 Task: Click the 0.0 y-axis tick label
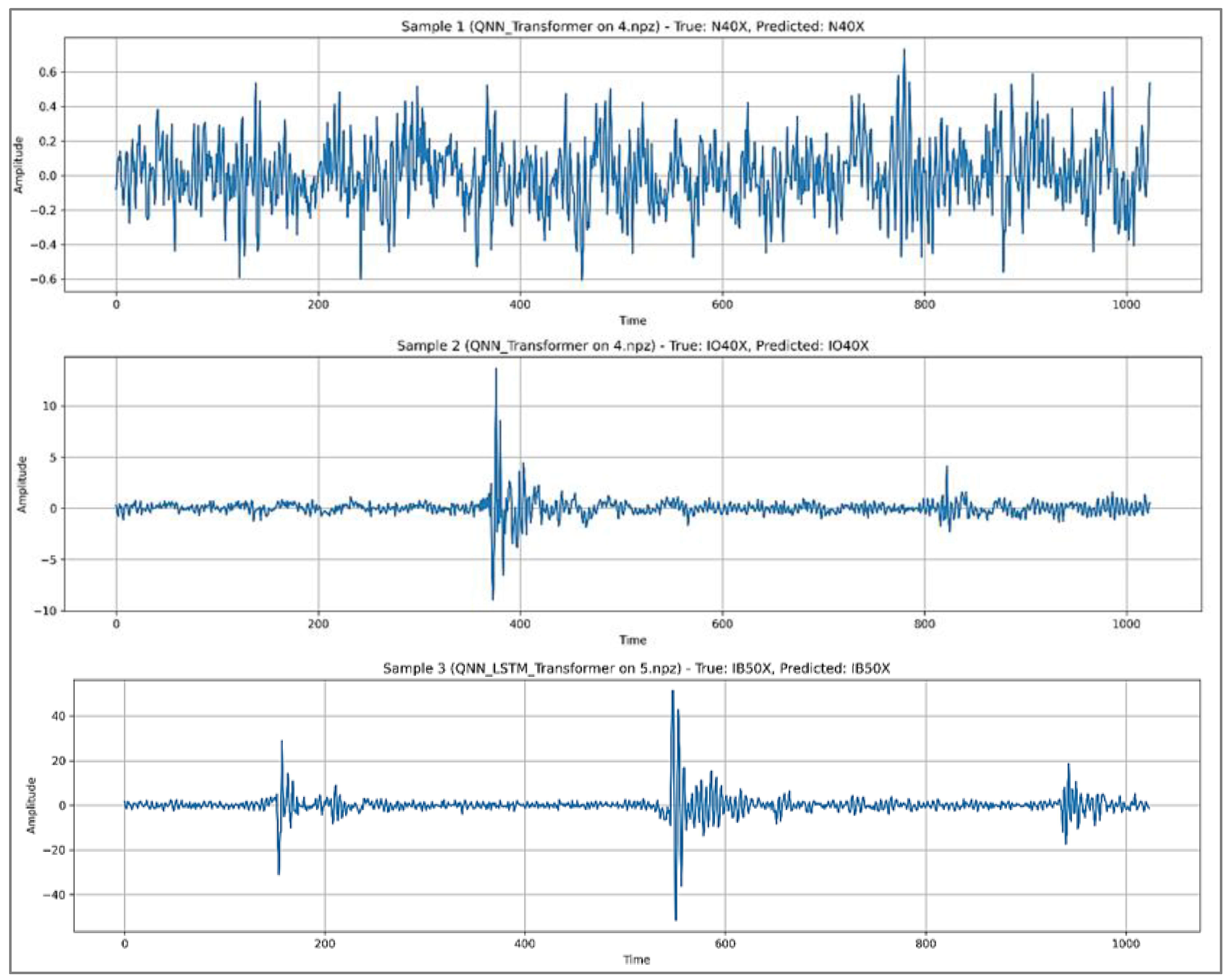pos(48,176)
